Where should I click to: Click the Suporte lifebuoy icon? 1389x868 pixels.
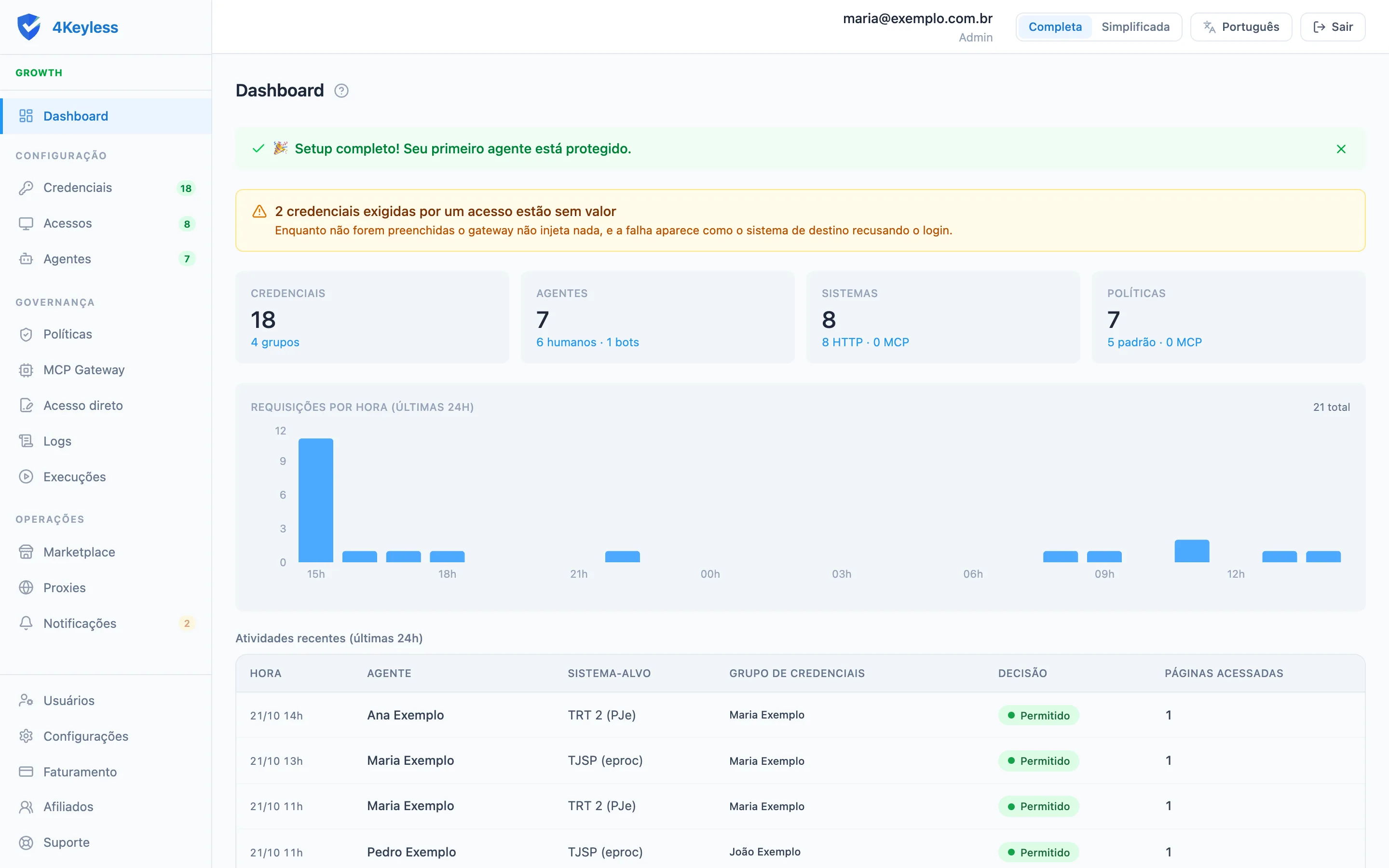[x=26, y=842]
